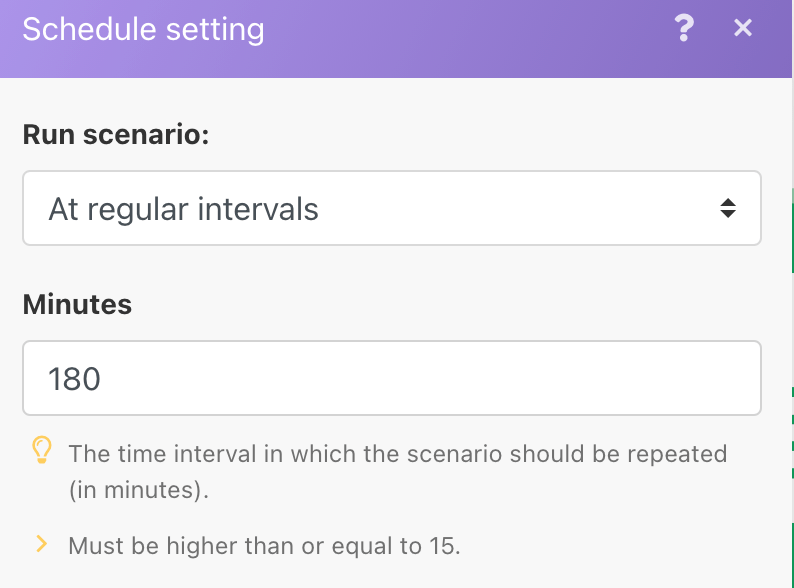
Task: Click the Schedule setting title
Action: point(143,30)
